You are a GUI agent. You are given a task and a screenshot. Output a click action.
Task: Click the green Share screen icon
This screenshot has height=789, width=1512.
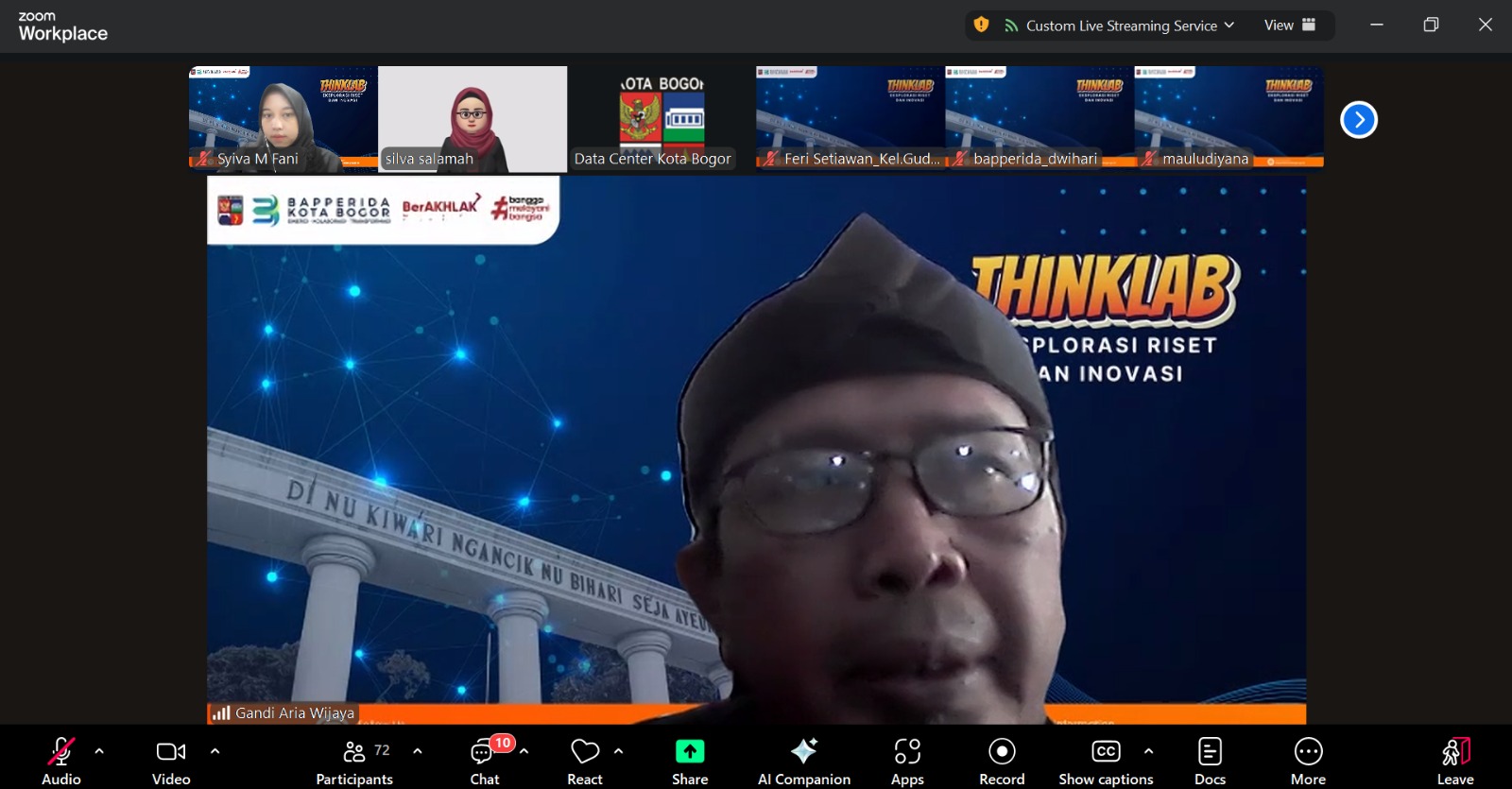690,752
